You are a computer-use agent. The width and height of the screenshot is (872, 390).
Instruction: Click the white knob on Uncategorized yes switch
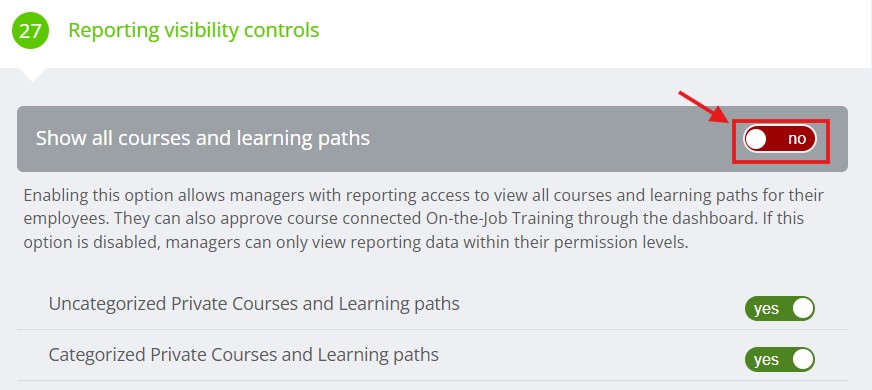803,308
